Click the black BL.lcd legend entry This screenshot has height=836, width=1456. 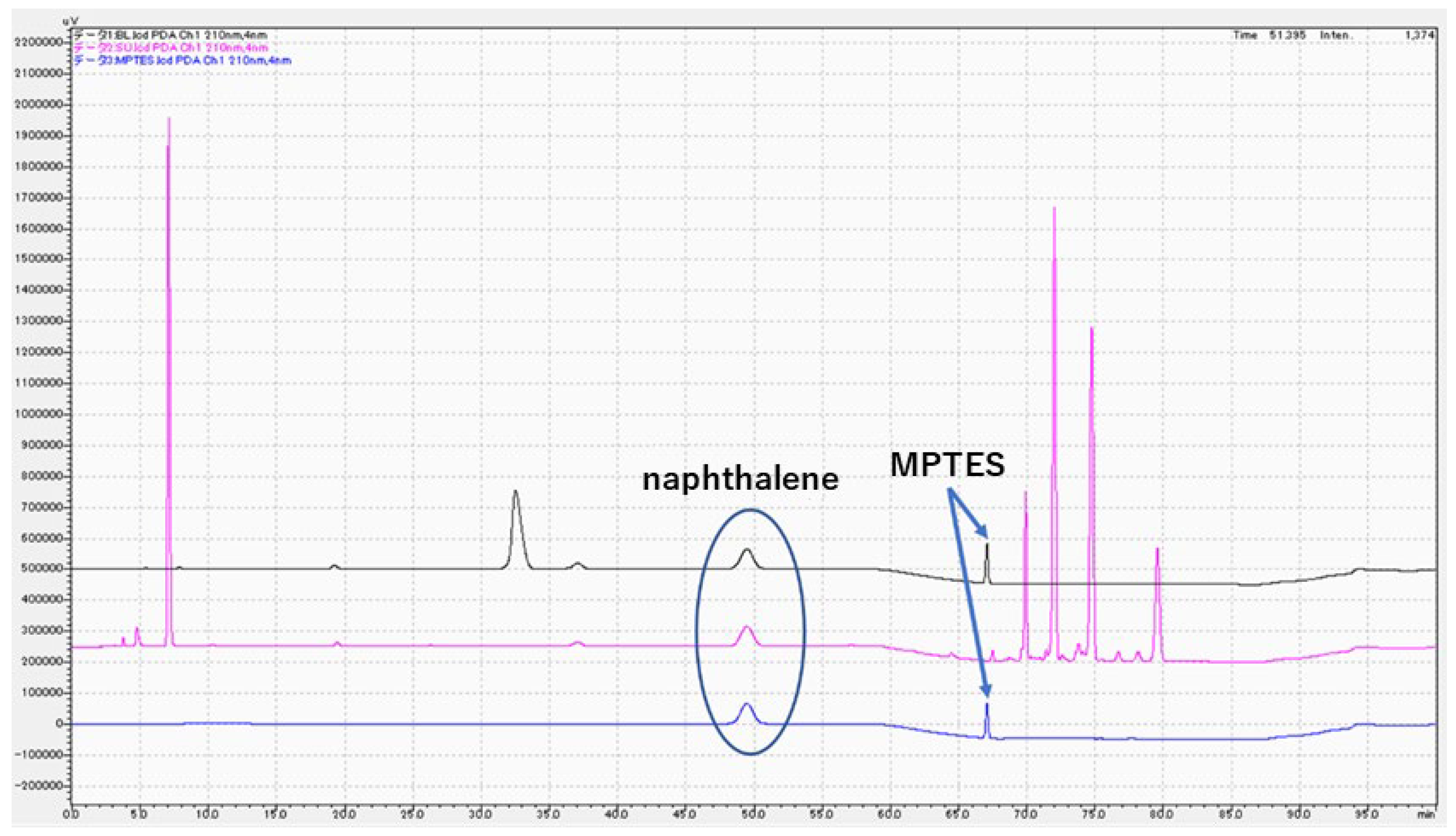[x=171, y=35]
